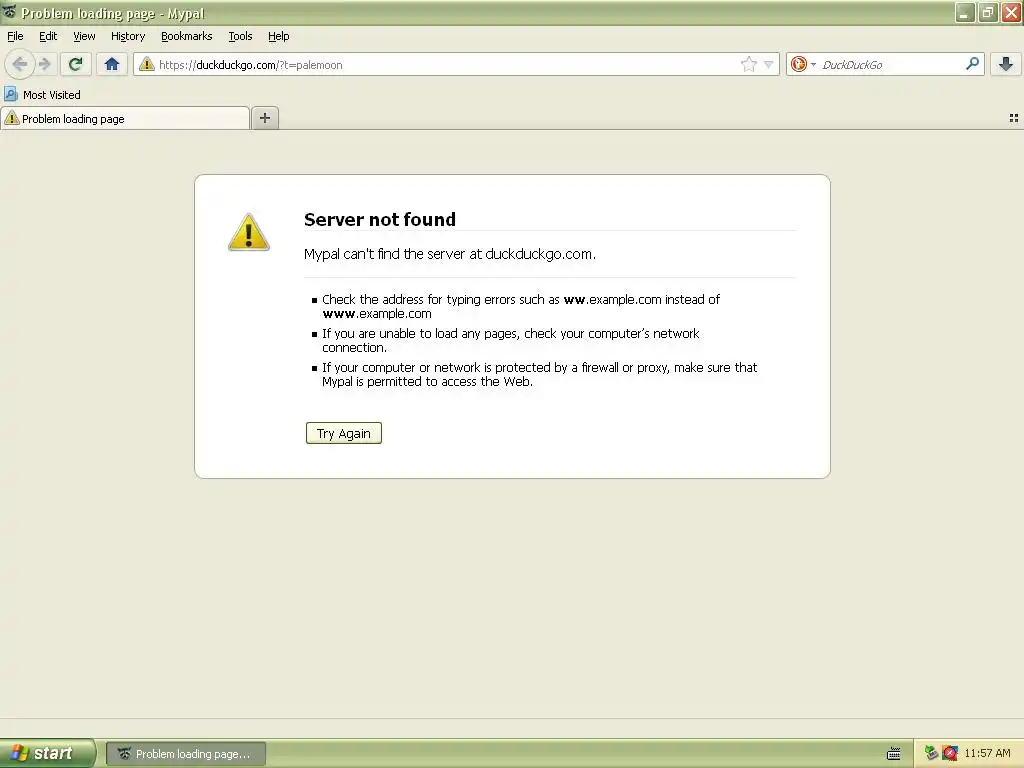
Task: Go back one page with Back arrow
Action: 20,64
